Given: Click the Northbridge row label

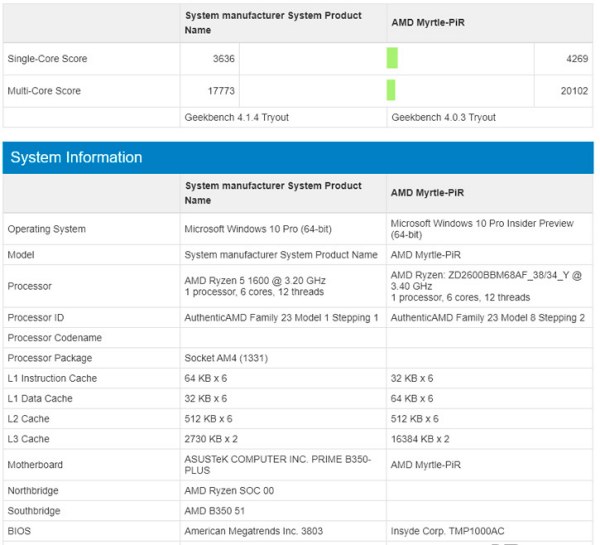Looking at the screenshot, I should point(33,491).
